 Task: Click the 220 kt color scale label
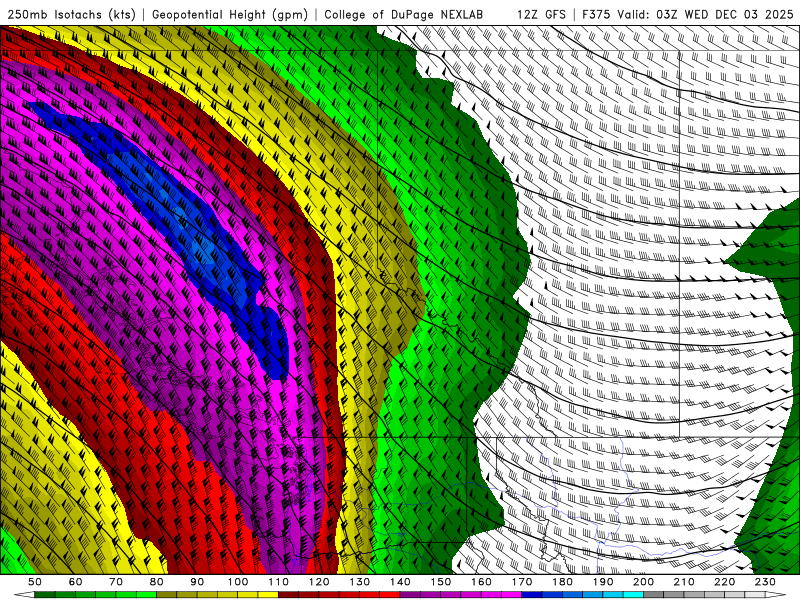coord(724,582)
